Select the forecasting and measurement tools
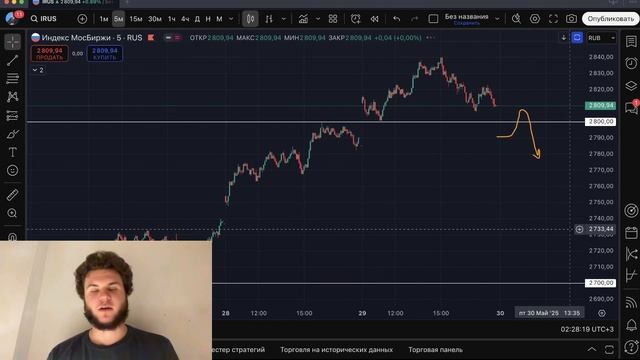Viewport: 640px width, 360px height. tap(13, 116)
